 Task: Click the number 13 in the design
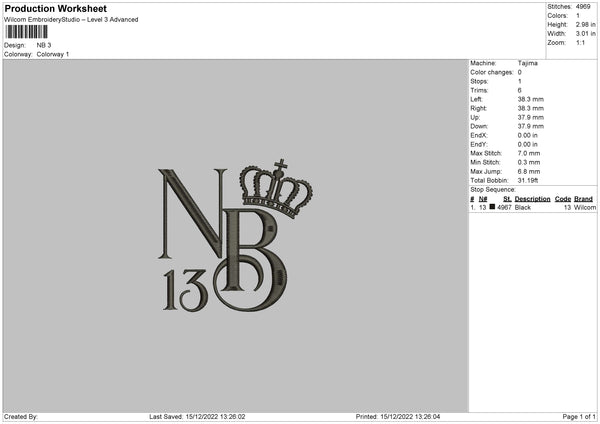click(186, 290)
